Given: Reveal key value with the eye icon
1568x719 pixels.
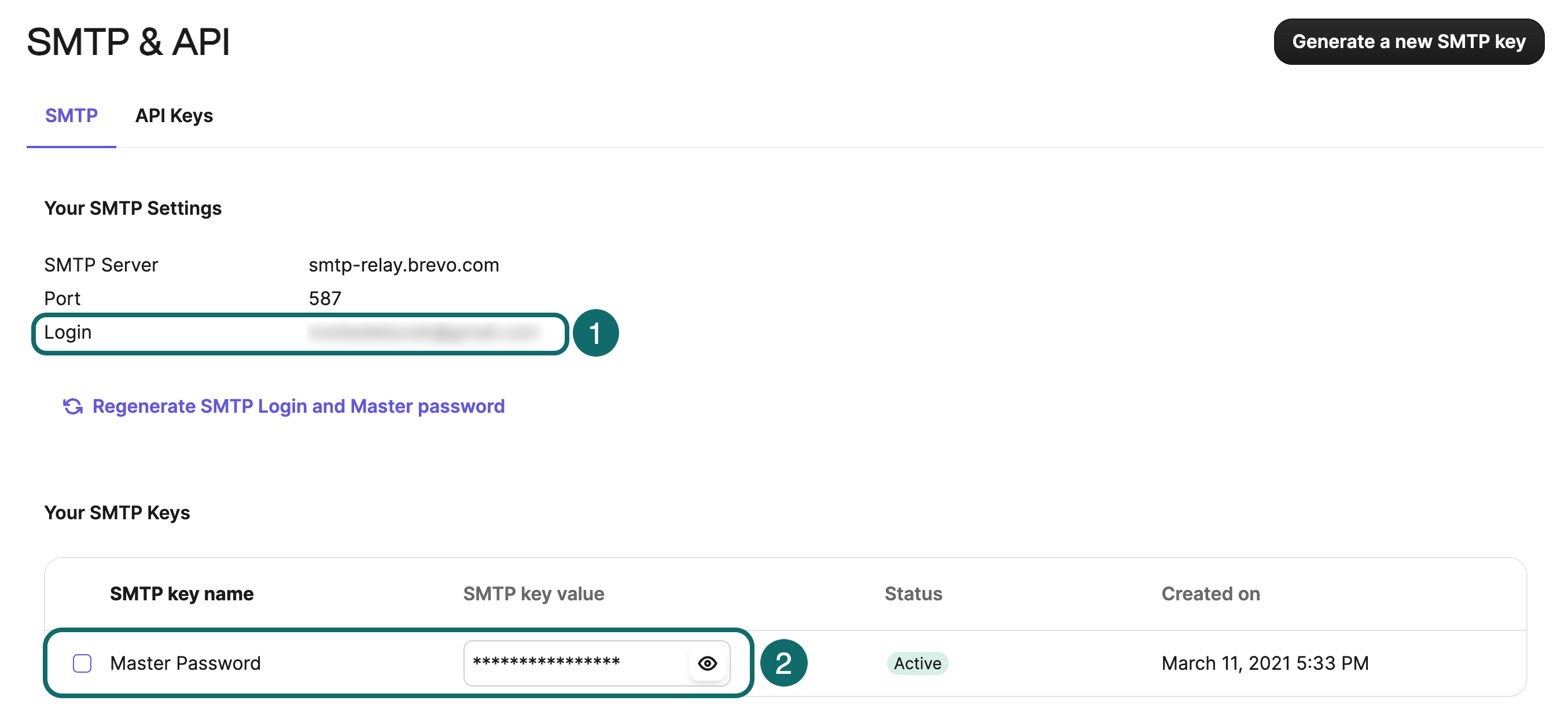Looking at the screenshot, I should 707,663.
